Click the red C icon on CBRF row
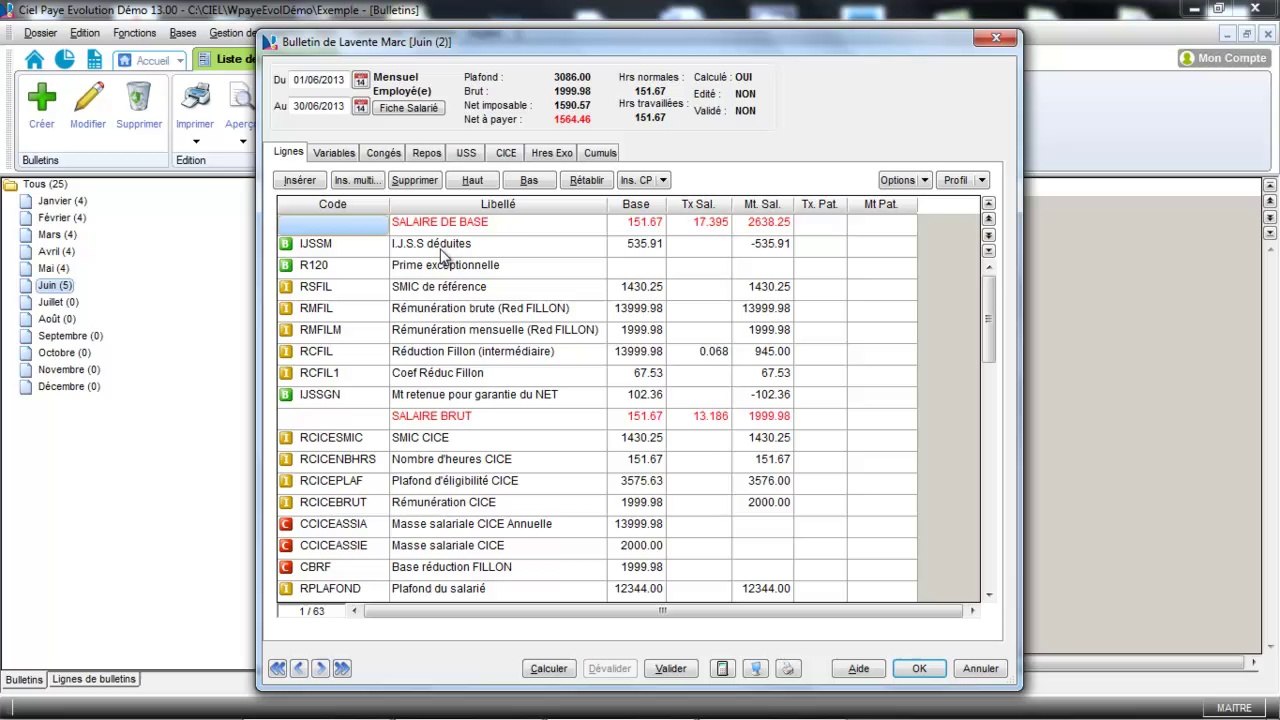The height and width of the screenshot is (720, 1280). [x=286, y=567]
